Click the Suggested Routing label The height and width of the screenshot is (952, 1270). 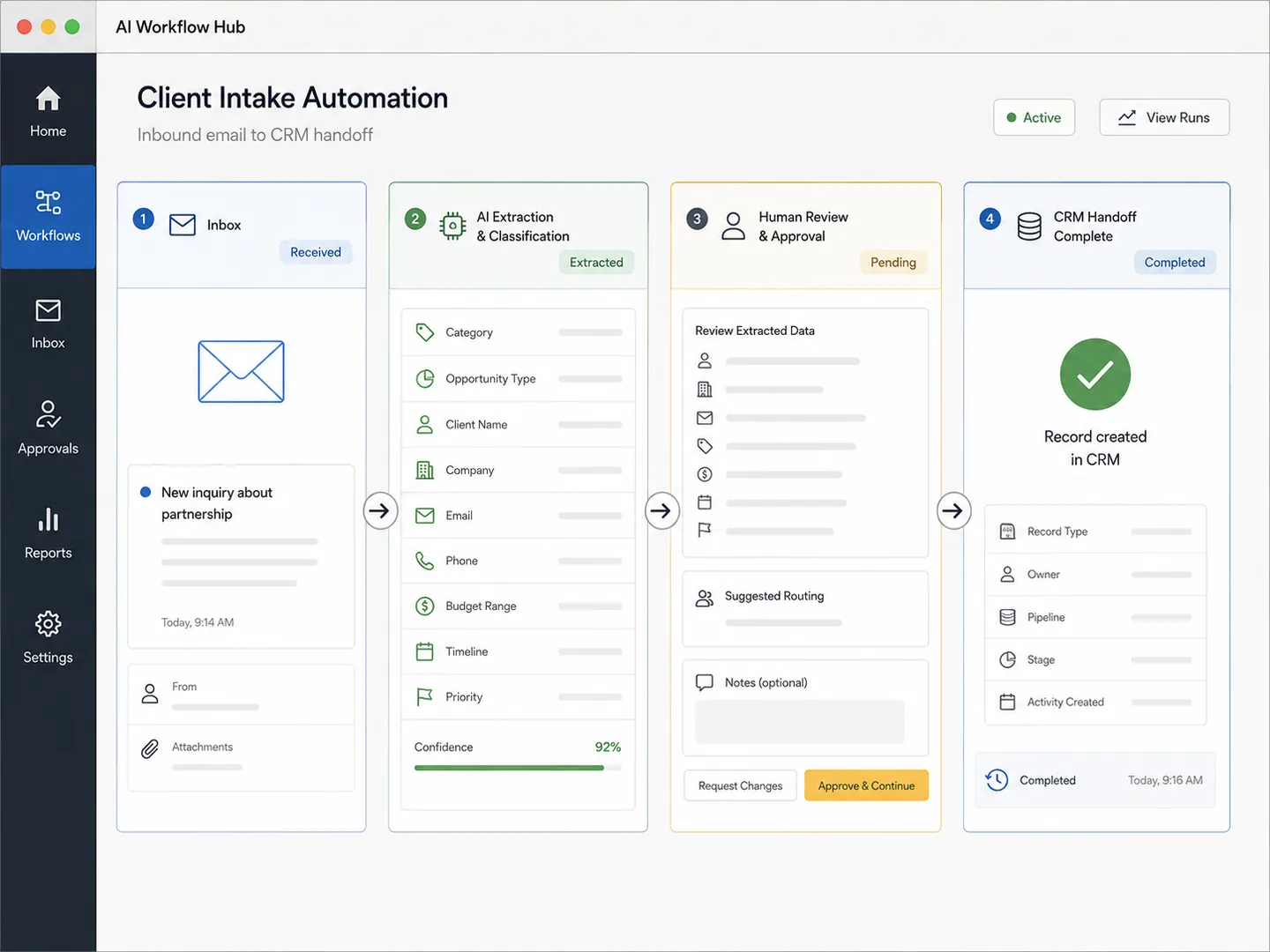coord(774,596)
